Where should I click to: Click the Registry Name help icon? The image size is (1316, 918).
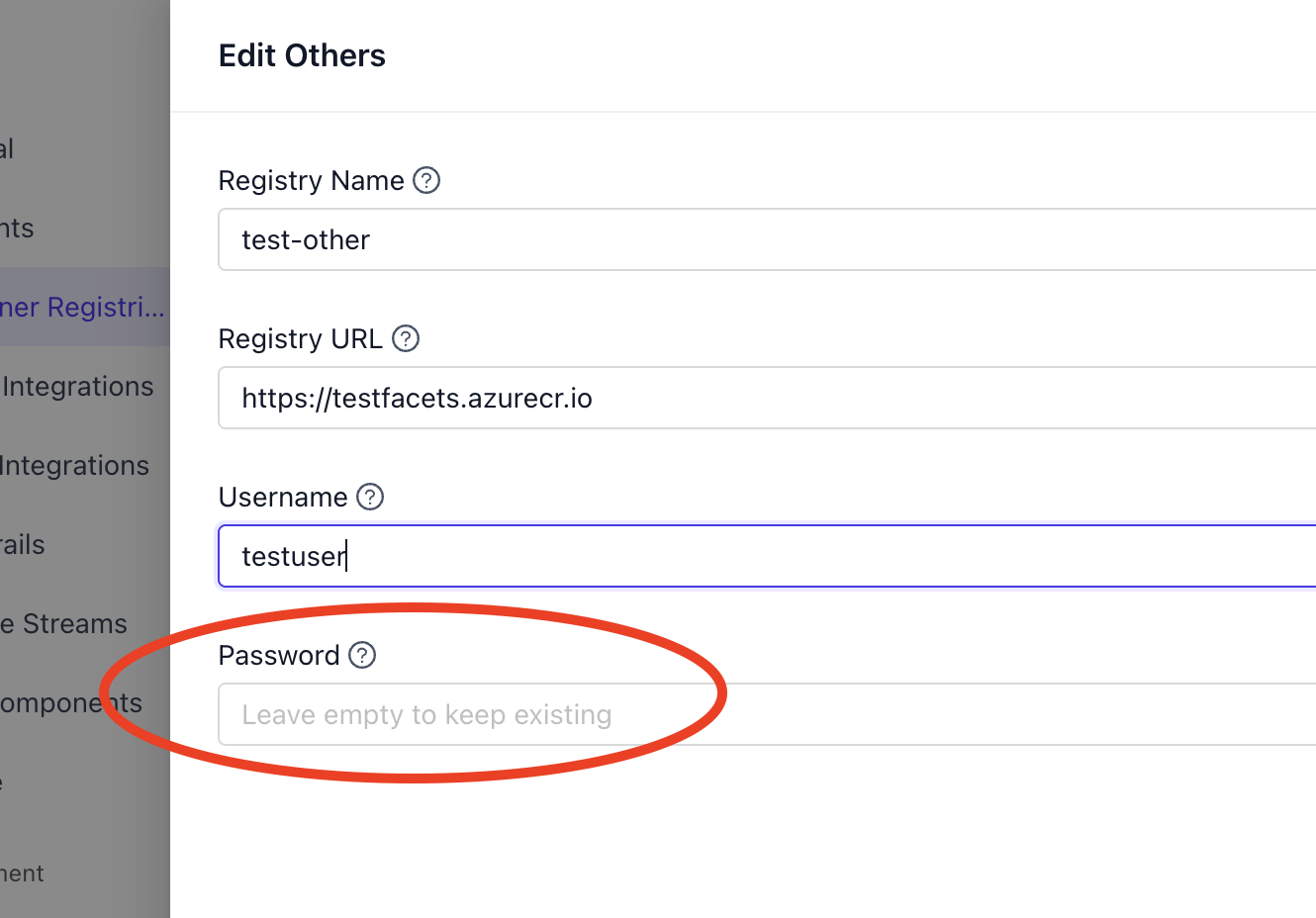pyautogui.click(x=426, y=180)
